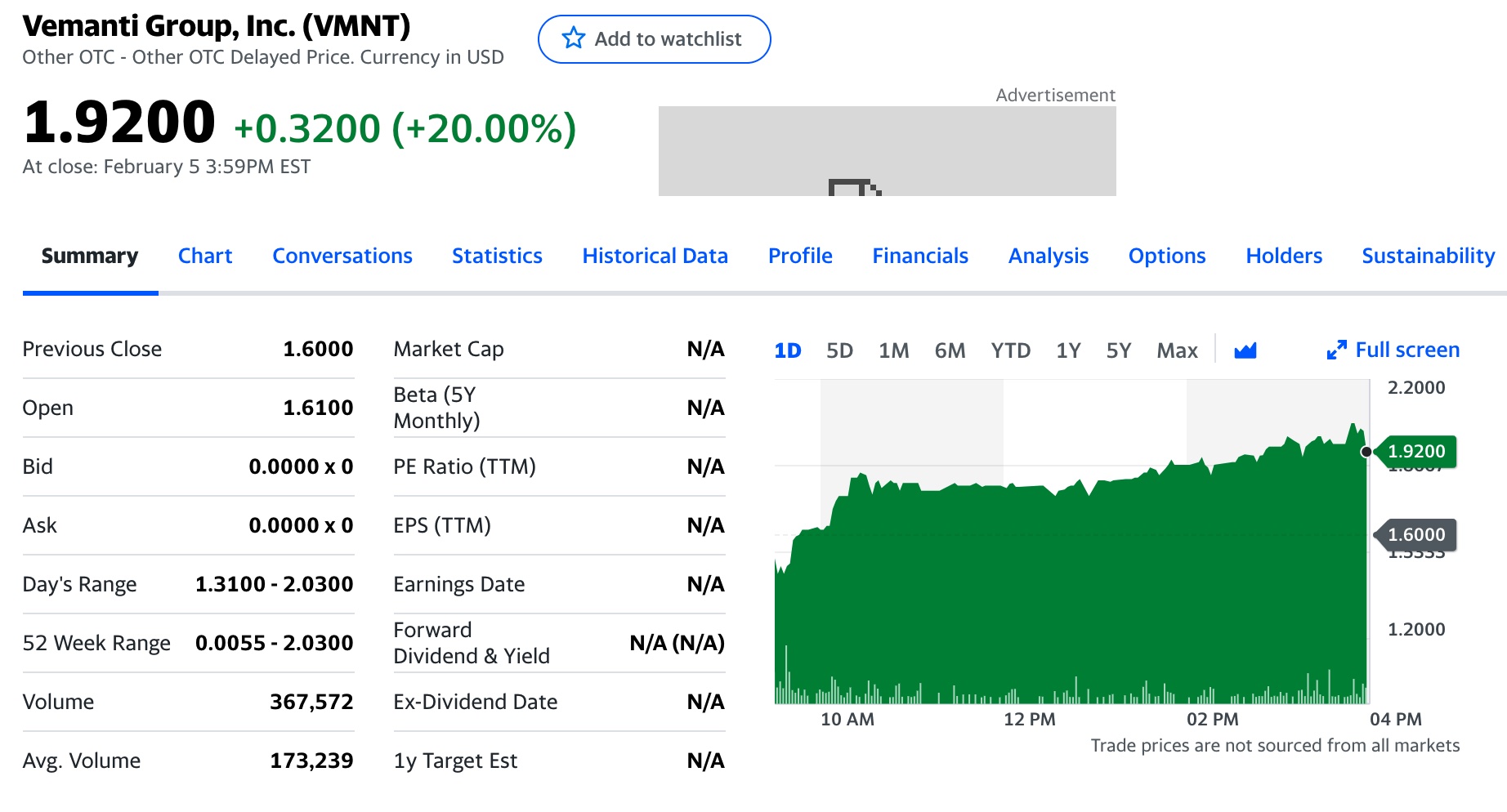Switch chart range to 5Y

coord(1119,350)
